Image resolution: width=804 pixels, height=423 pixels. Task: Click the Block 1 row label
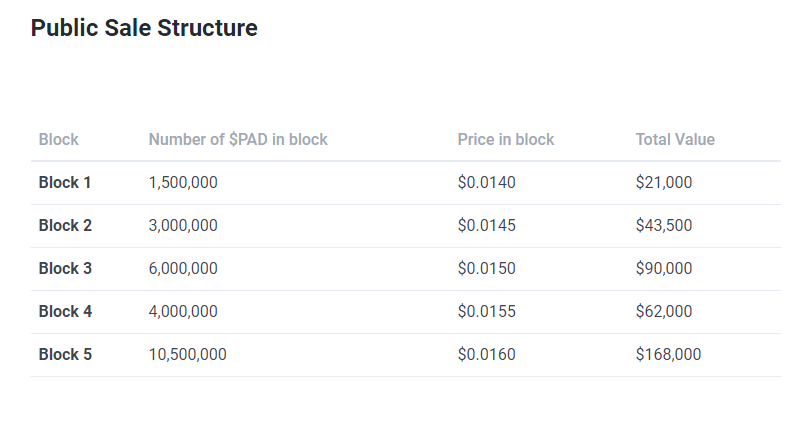(x=65, y=183)
